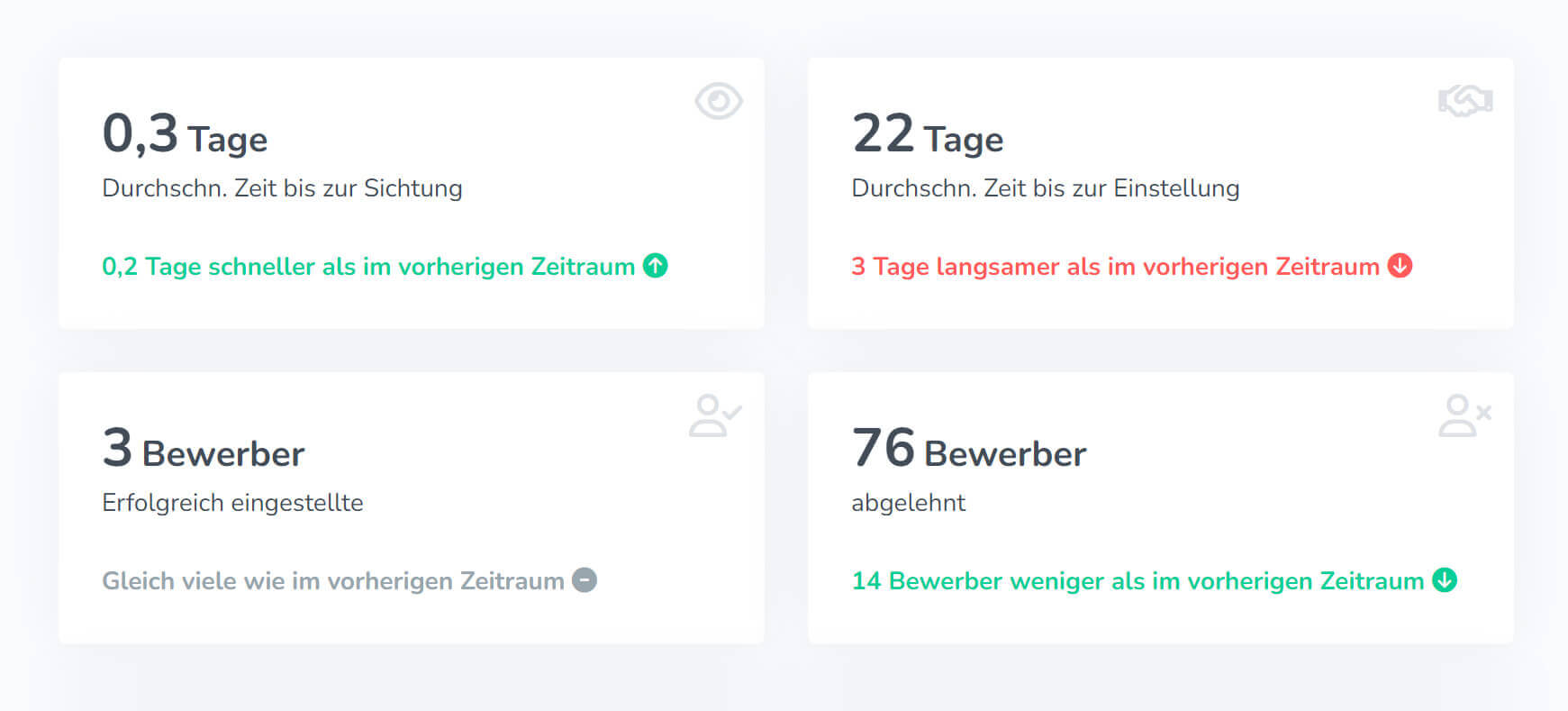Image resolution: width=1568 pixels, height=711 pixels.
Task: Click the green up arrow icon
Action: pos(656,266)
